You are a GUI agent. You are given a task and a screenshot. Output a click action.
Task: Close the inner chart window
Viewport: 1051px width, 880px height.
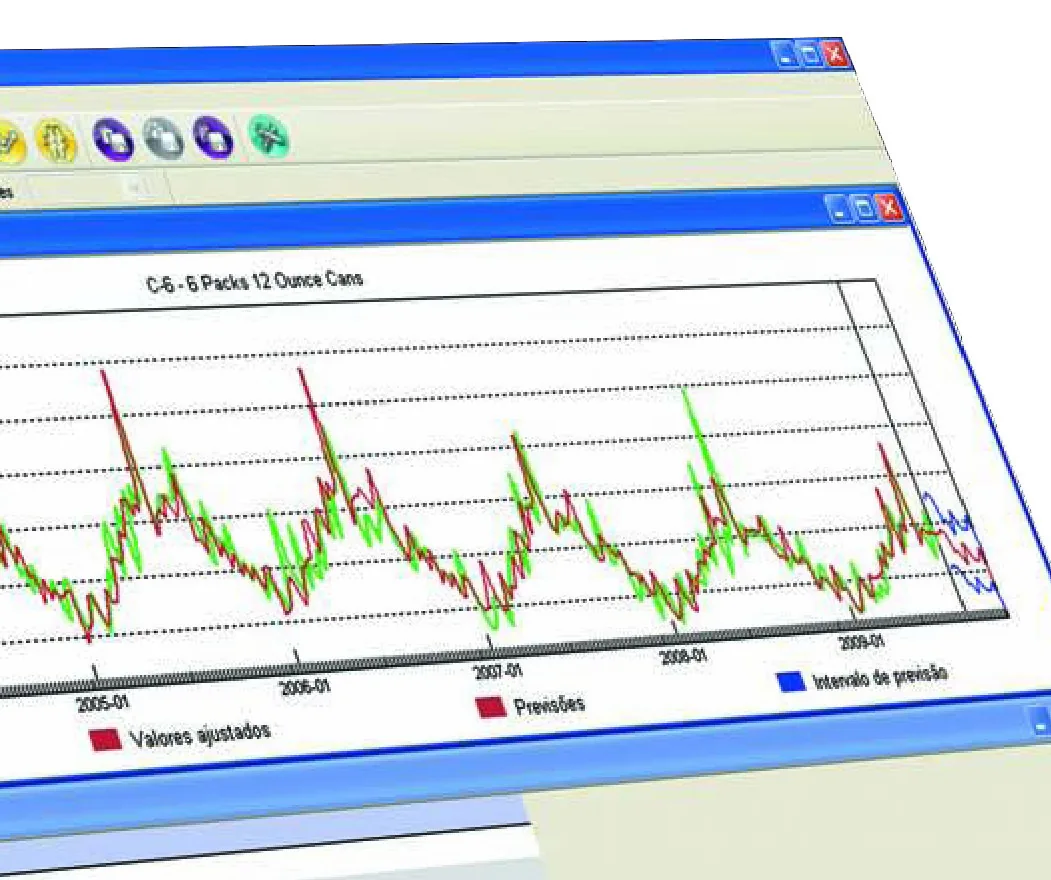point(890,207)
